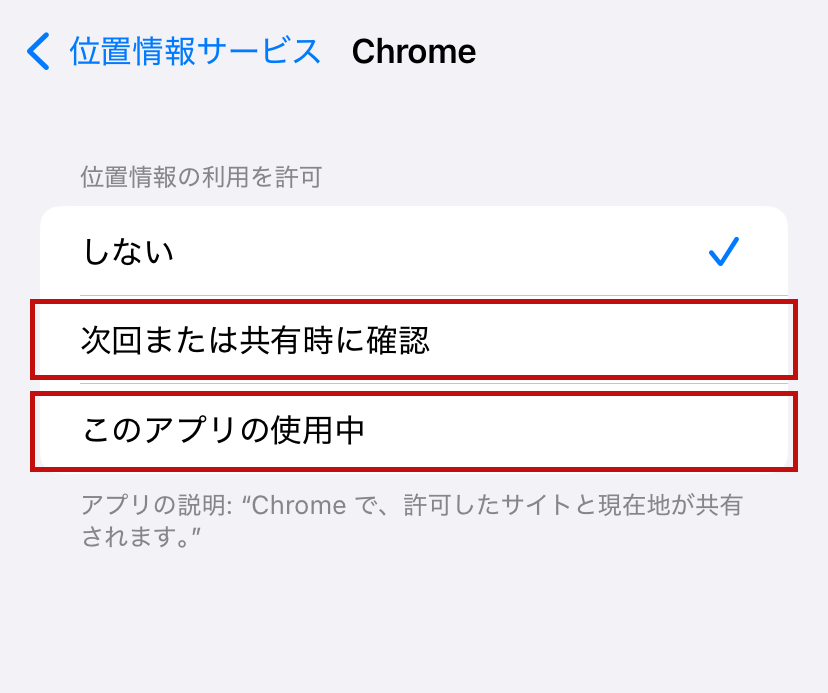Go back to 位置情報サービス
828x693 pixels.
(195, 51)
